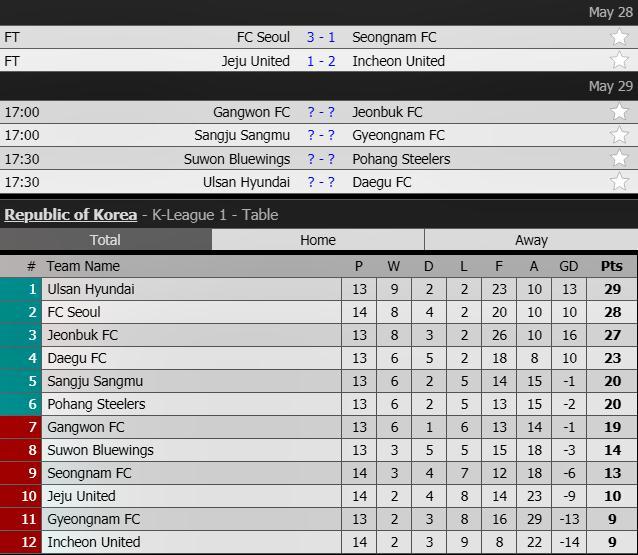Star the Gangwon FC vs Jeonbuk FC match
The height and width of the screenshot is (555, 638).
coord(620,112)
